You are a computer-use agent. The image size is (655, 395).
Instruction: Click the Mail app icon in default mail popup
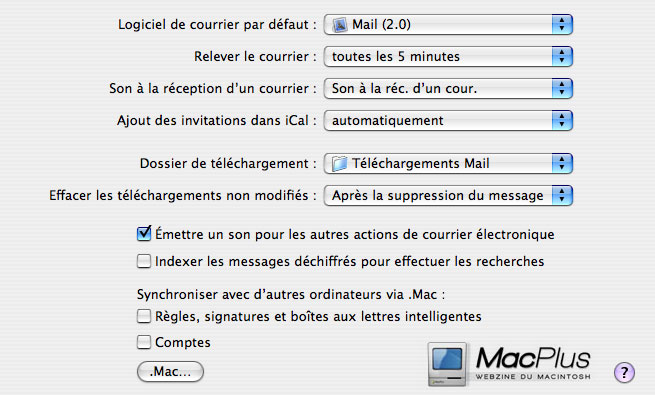[340, 25]
